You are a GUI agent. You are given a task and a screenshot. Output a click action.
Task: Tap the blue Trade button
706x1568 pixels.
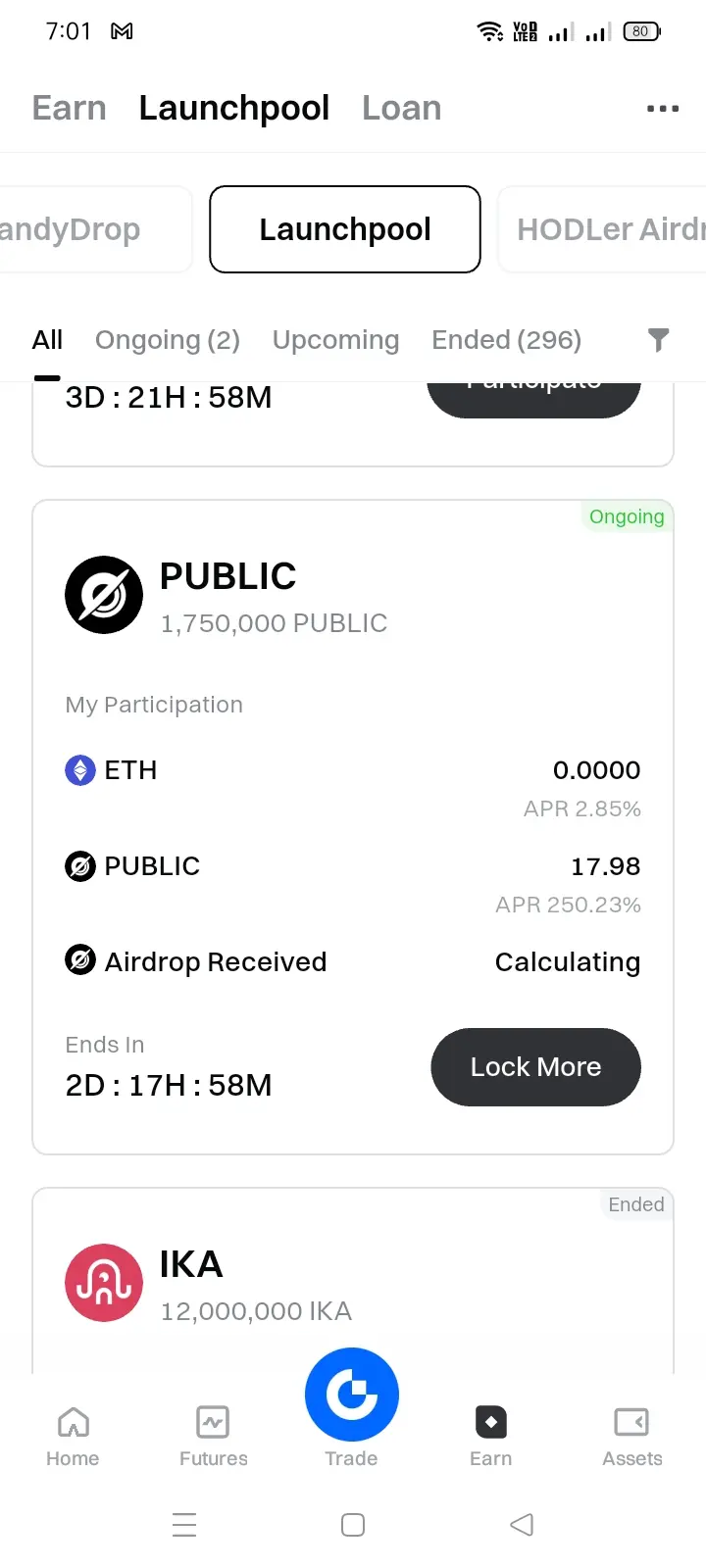coord(352,1395)
